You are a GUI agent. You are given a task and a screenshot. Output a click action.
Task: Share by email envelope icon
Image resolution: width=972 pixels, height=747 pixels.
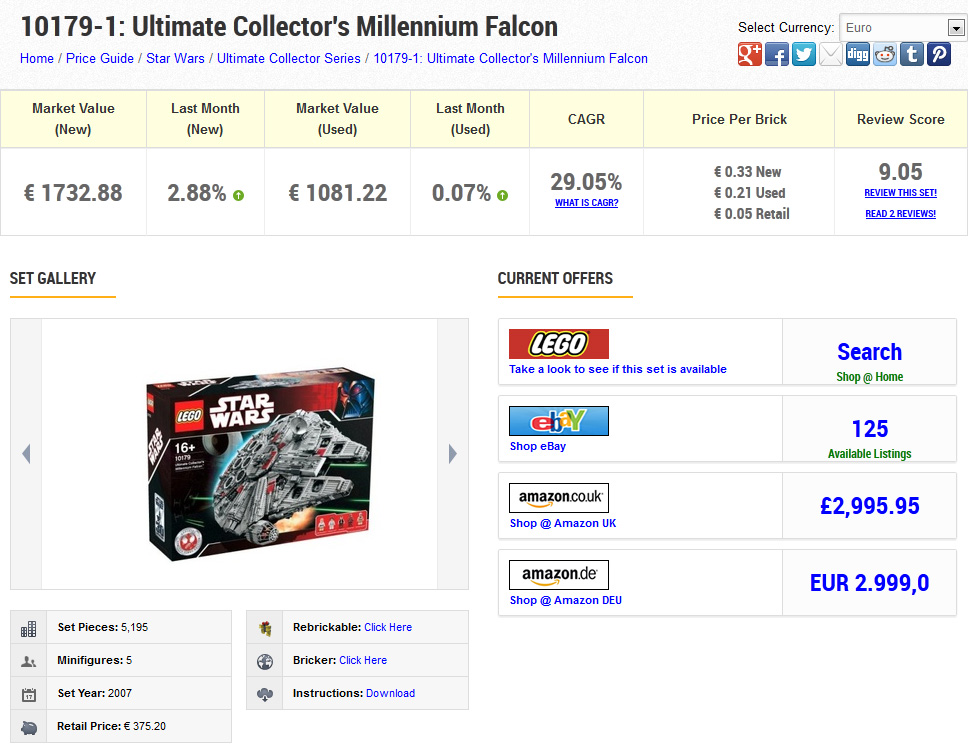tap(831, 55)
